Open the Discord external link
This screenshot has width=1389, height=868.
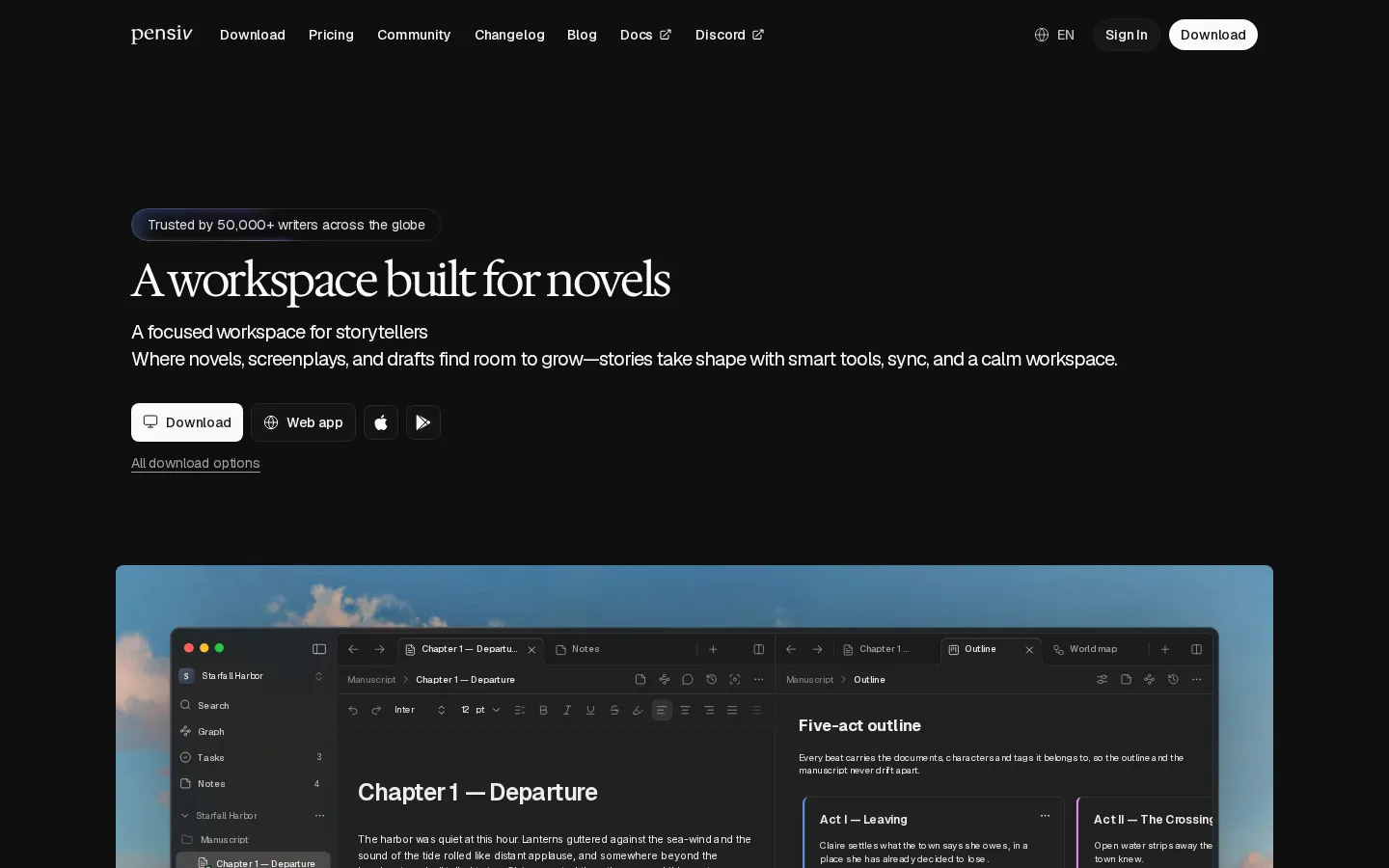(729, 35)
